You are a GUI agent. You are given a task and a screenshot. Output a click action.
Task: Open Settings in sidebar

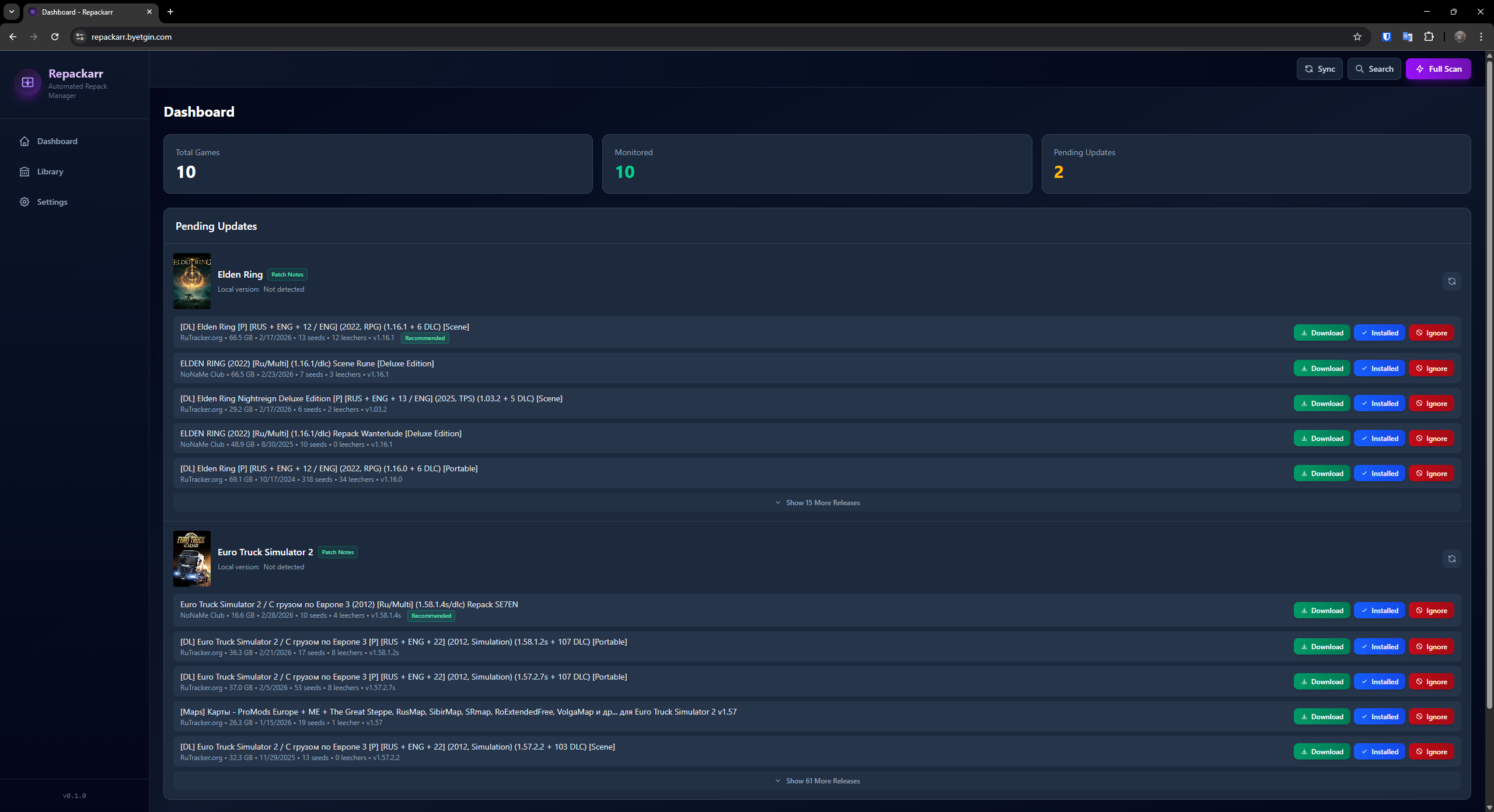click(x=52, y=202)
